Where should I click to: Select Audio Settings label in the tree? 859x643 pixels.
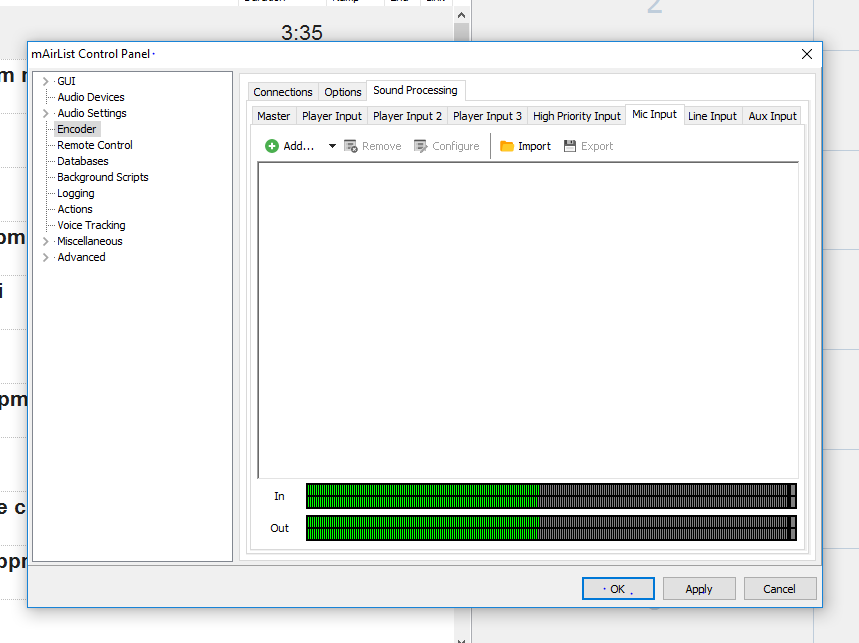tap(92, 113)
